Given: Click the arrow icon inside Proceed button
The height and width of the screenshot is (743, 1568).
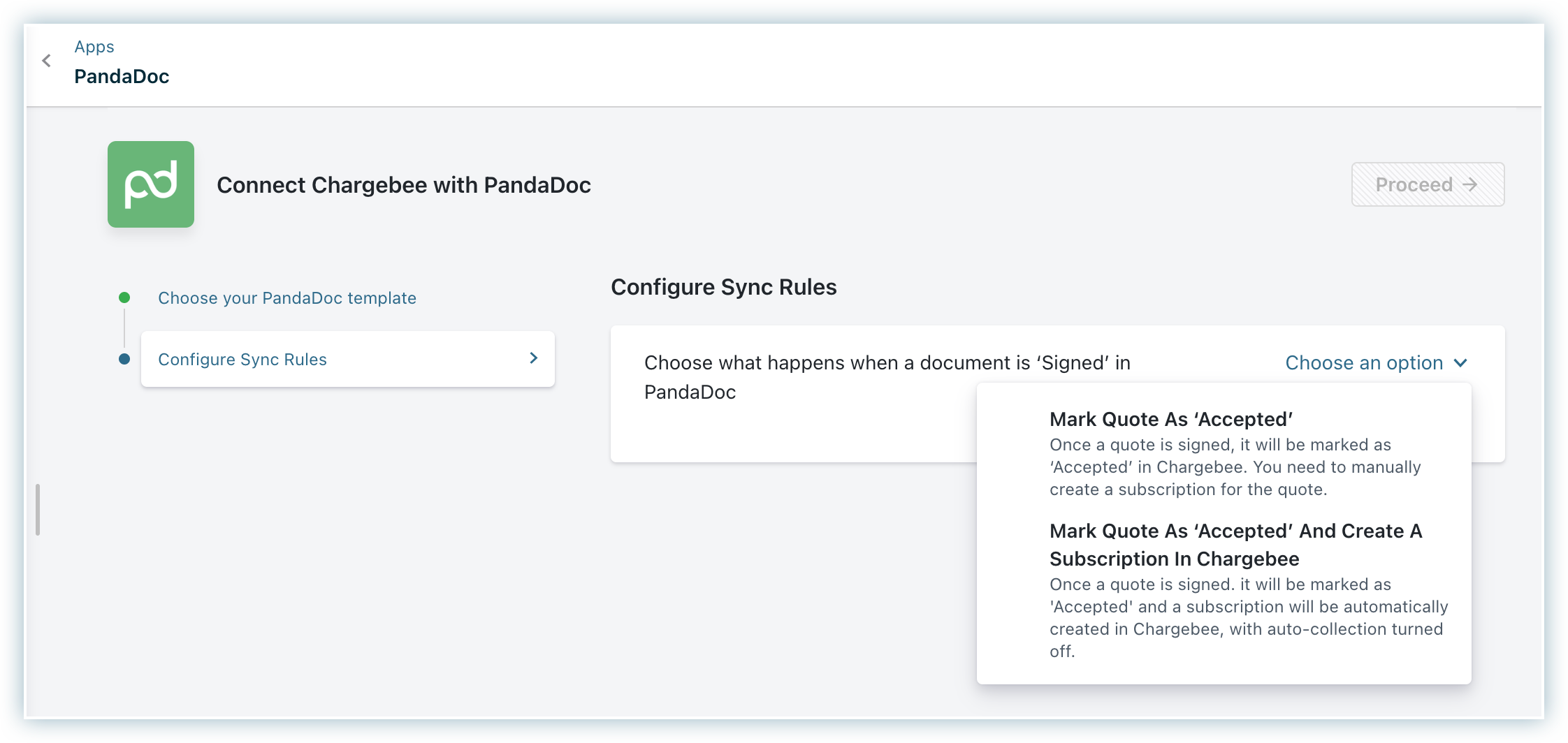Looking at the screenshot, I should (1470, 184).
